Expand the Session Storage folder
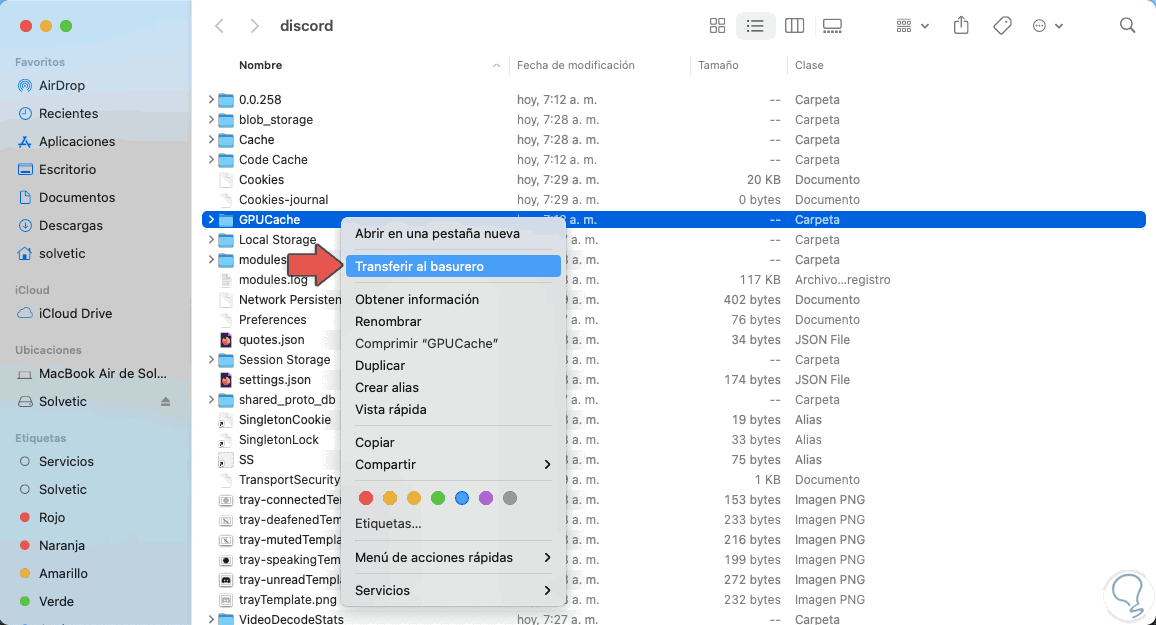The height and width of the screenshot is (625, 1156). tap(211, 360)
